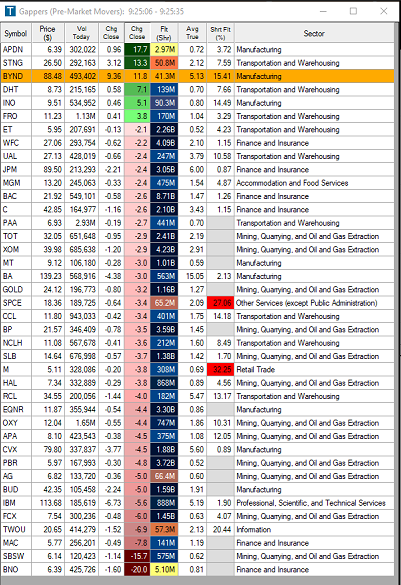This screenshot has height=585, width=401.
Task: Select the SBSW symbol row
Action: (x=198, y=556)
